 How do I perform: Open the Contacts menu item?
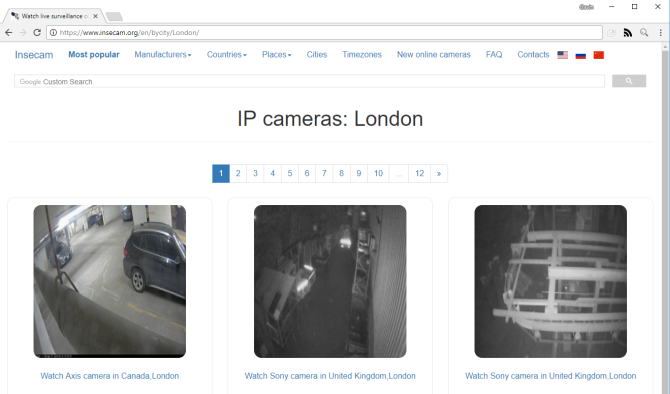(x=533, y=55)
